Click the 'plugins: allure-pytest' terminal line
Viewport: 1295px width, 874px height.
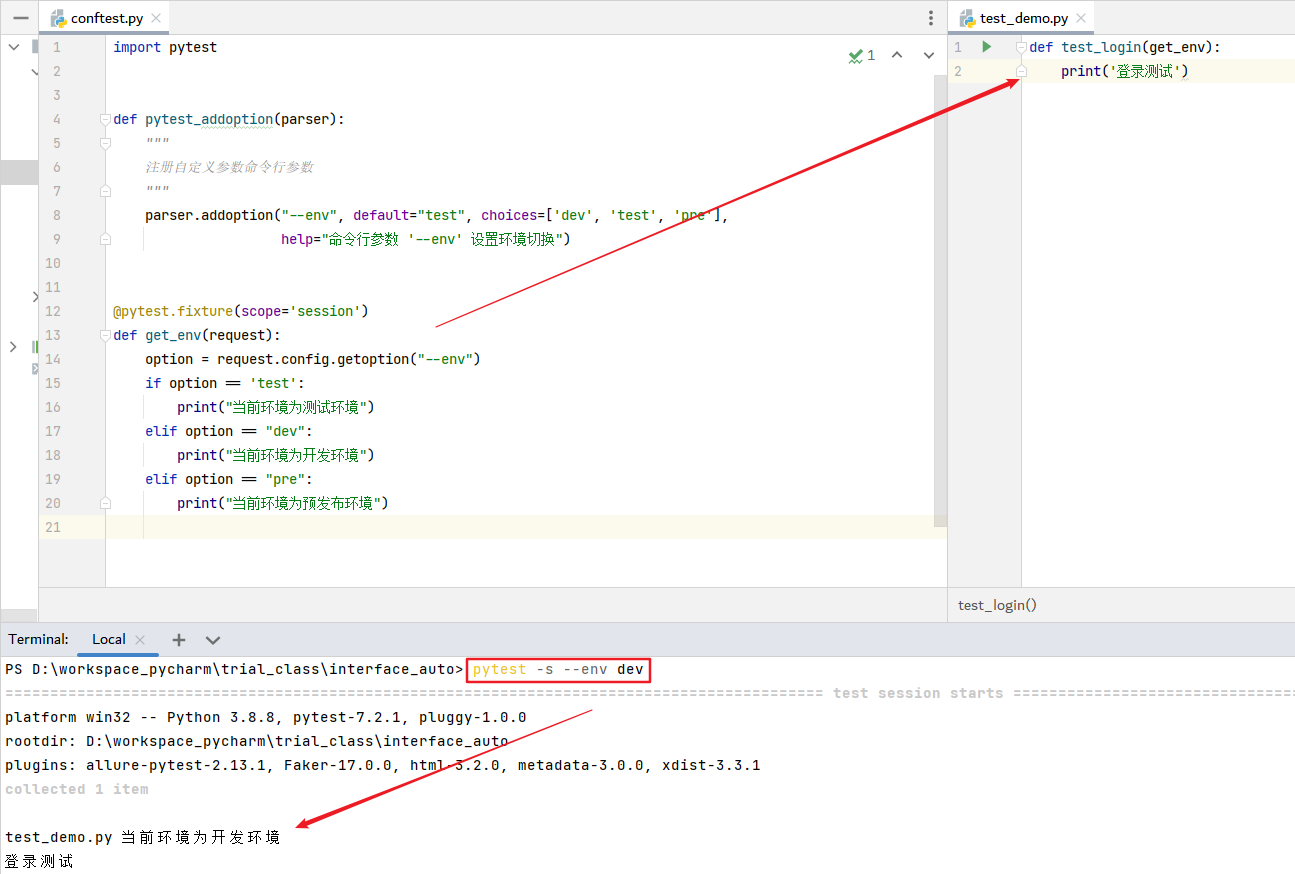[x=383, y=765]
